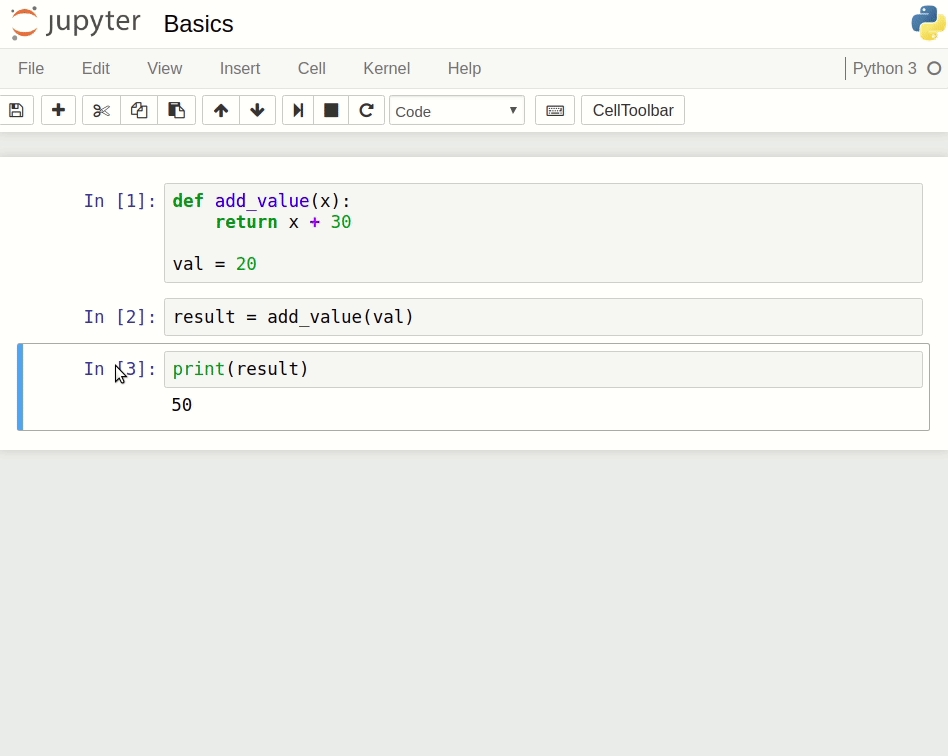Paste cells below icon
948x756 pixels.
176,110
